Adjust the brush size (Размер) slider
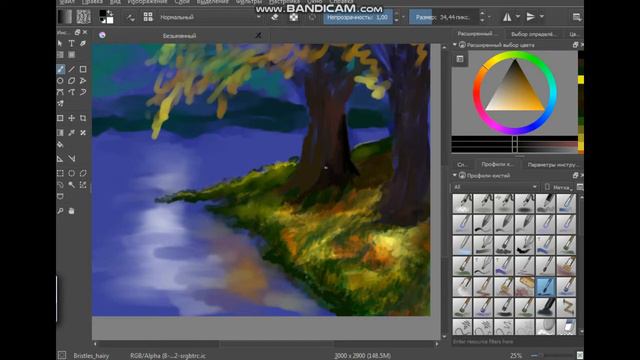The width and height of the screenshot is (640, 360). pos(444,17)
